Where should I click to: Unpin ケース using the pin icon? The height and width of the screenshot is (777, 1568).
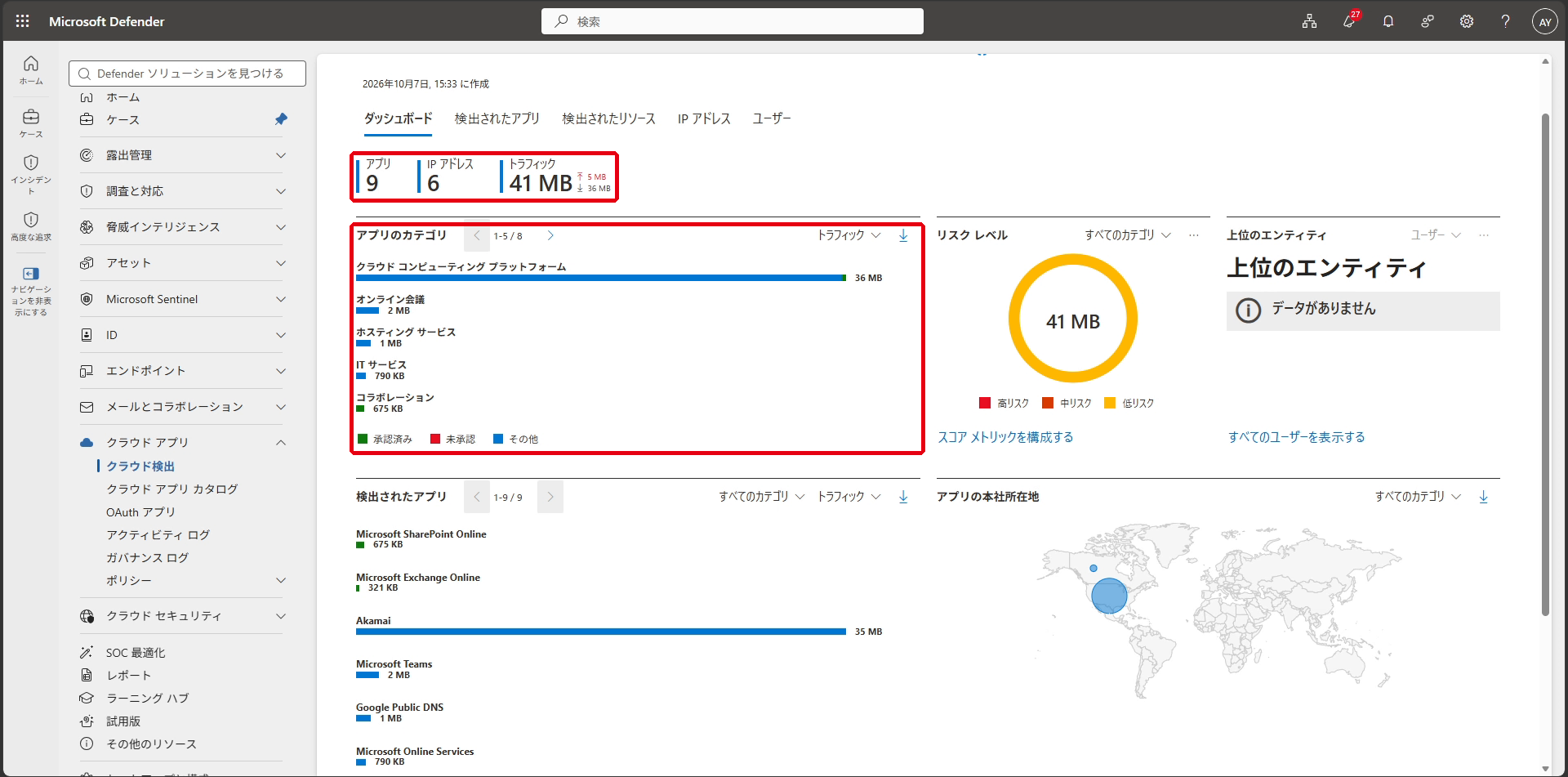point(281,119)
